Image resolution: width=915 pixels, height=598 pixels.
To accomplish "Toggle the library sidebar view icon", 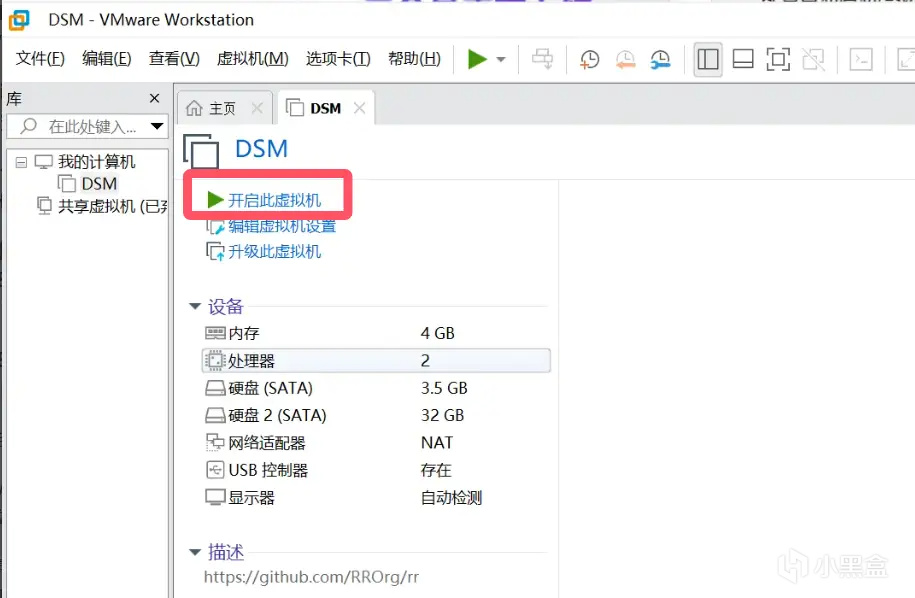I will pyautogui.click(x=708, y=59).
